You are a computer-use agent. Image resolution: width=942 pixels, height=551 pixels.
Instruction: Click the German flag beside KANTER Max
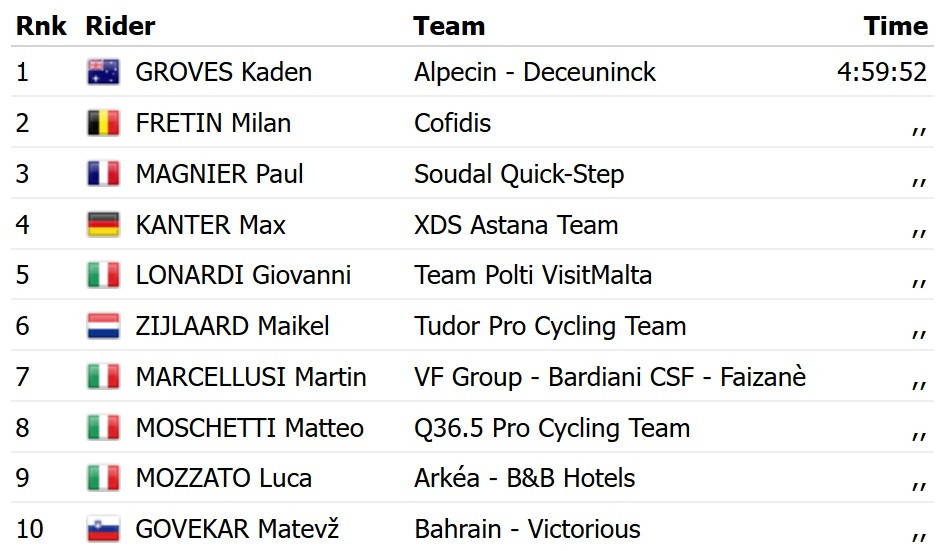coord(103,226)
